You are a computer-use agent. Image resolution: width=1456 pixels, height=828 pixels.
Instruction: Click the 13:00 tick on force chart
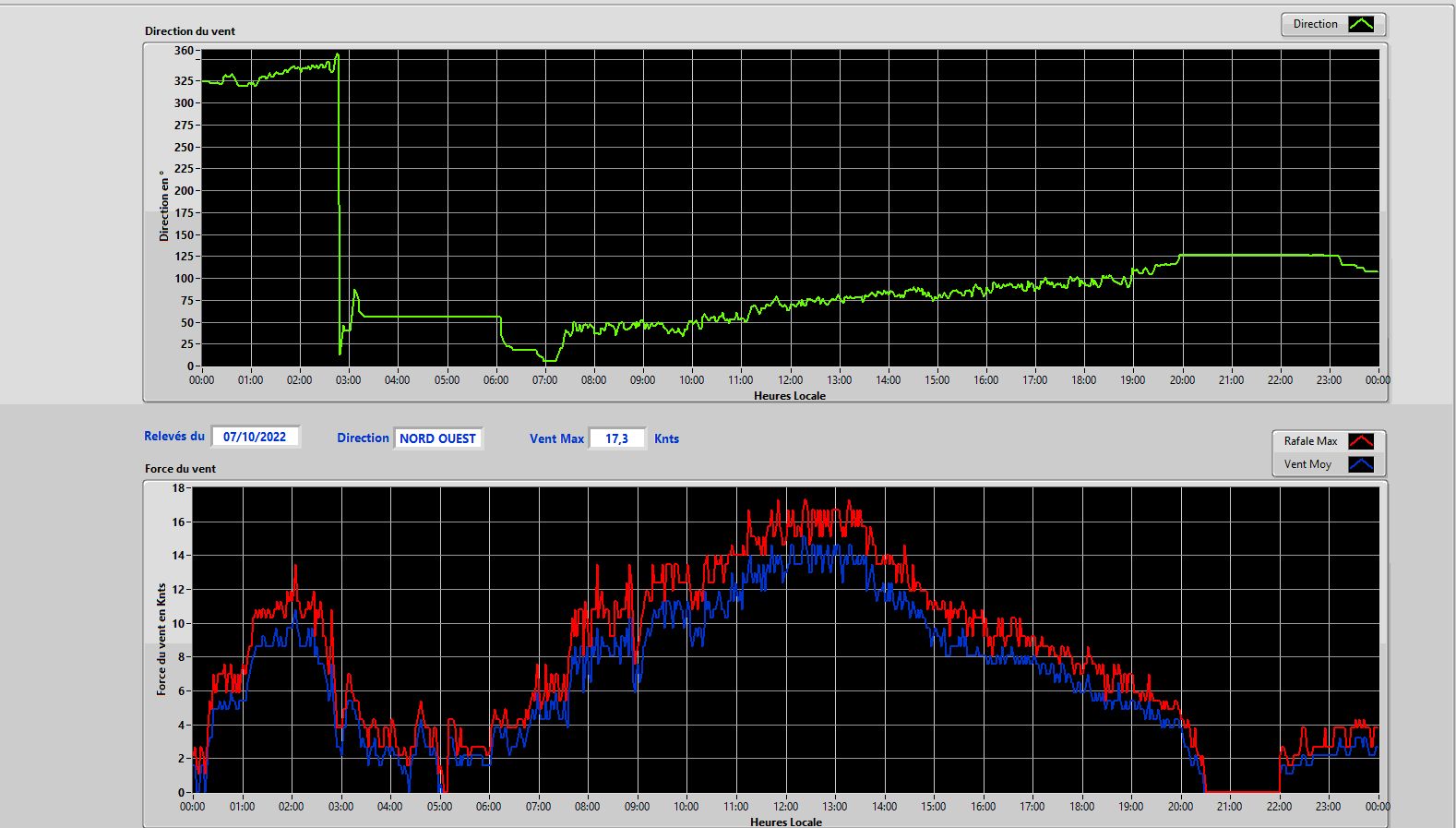point(835,806)
